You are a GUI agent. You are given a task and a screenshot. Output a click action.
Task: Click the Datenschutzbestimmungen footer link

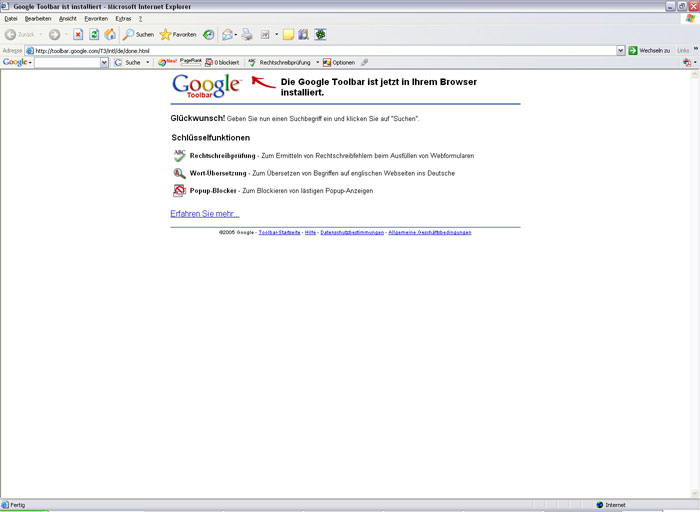pos(352,233)
